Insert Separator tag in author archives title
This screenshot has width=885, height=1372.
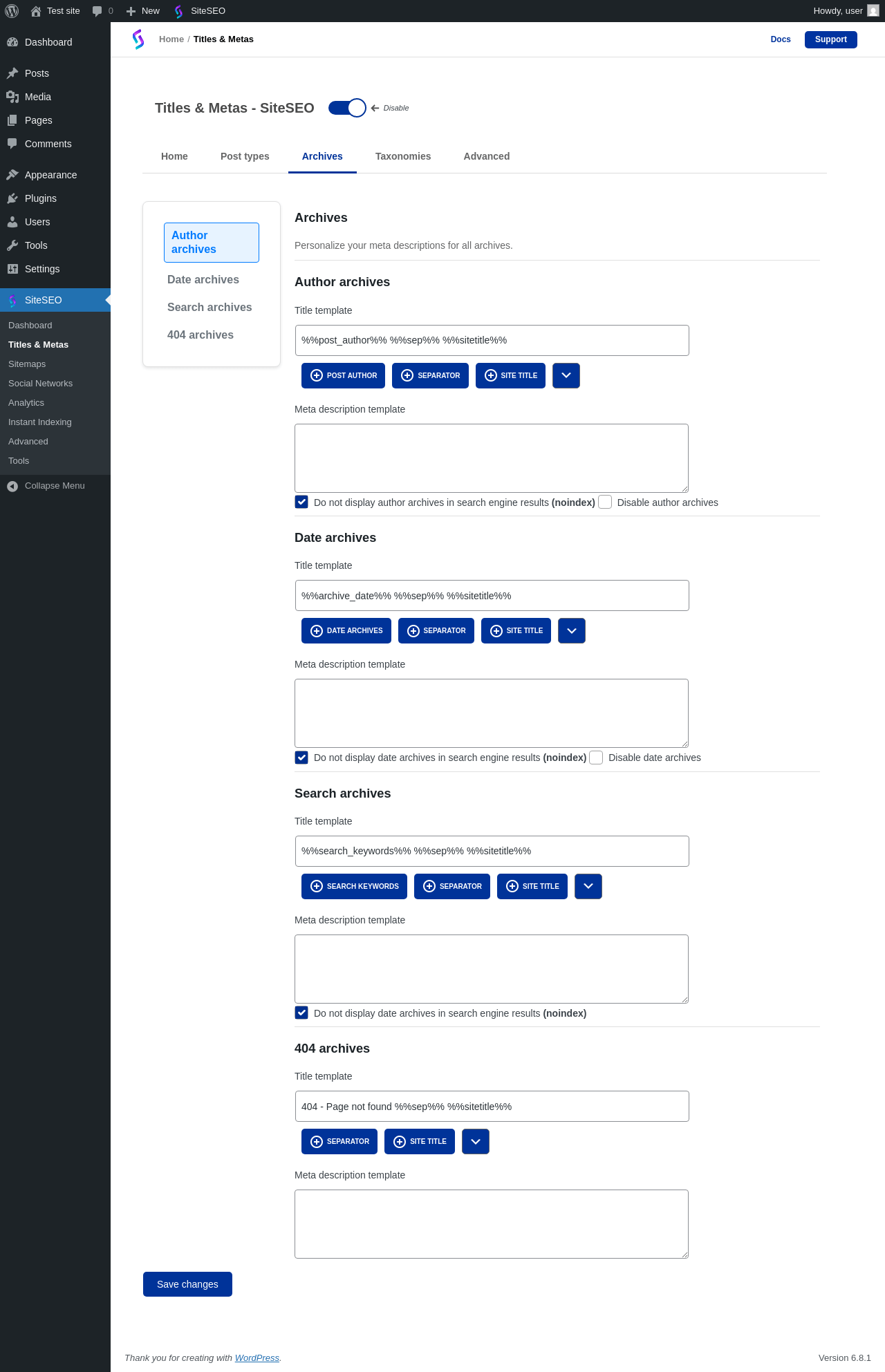pyautogui.click(x=430, y=375)
